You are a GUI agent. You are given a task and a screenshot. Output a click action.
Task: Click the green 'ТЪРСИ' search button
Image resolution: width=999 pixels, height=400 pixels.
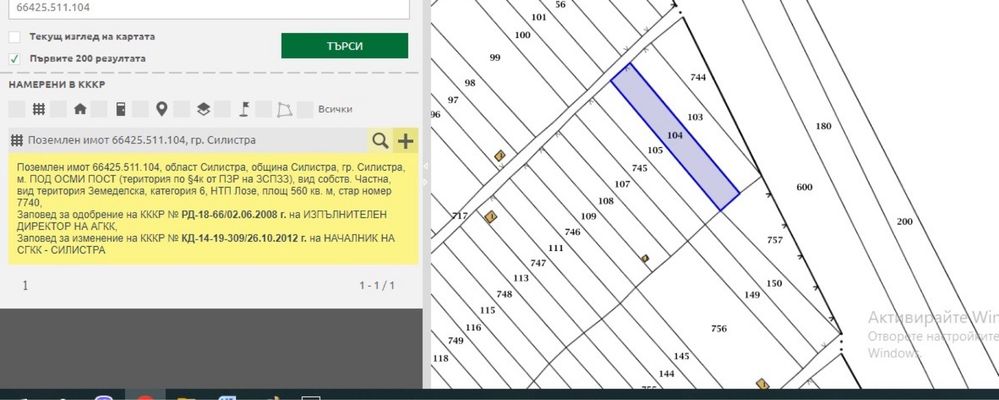click(x=345, y=46)
